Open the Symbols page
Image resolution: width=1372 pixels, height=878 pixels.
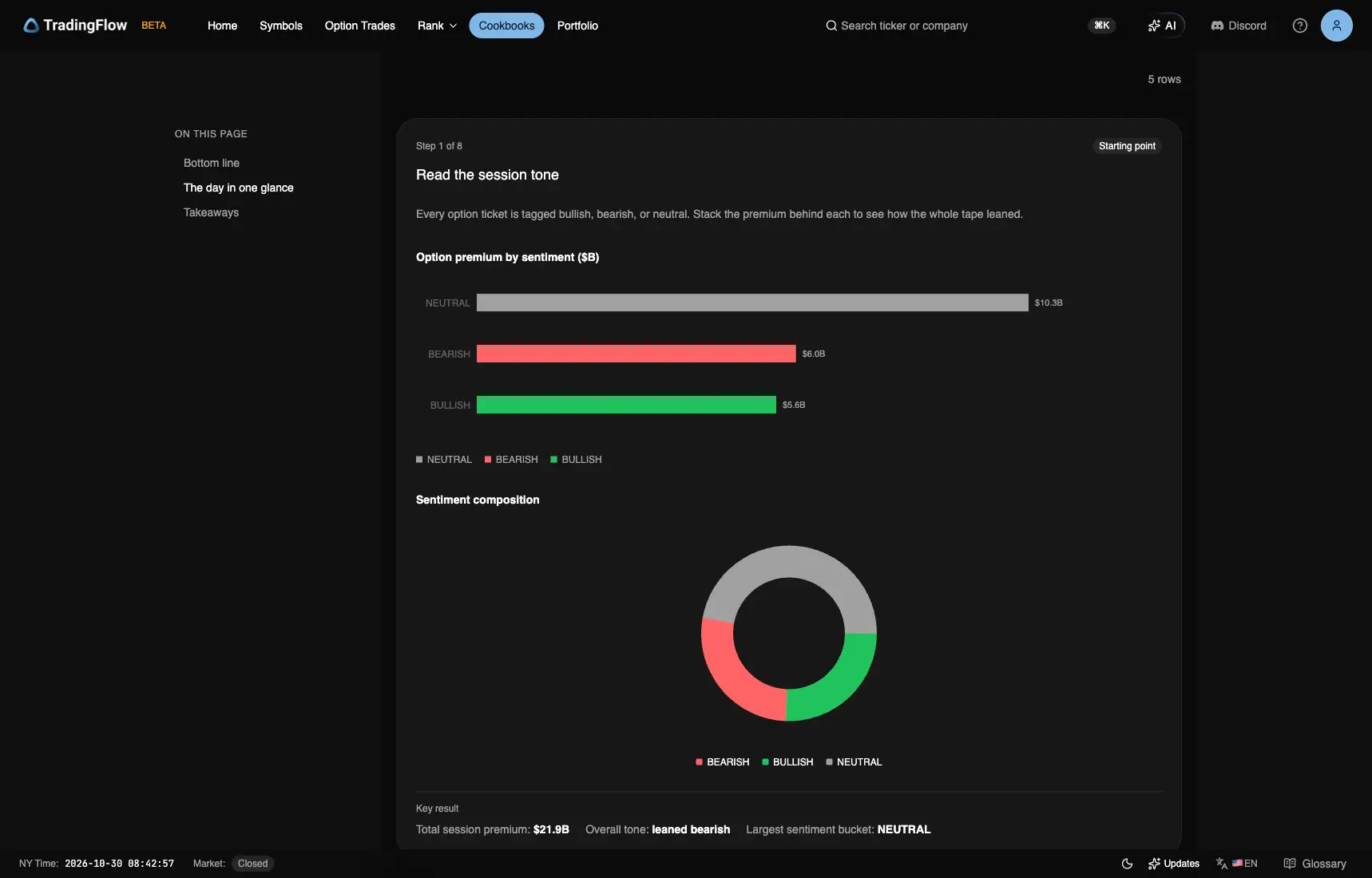(281, 26)
